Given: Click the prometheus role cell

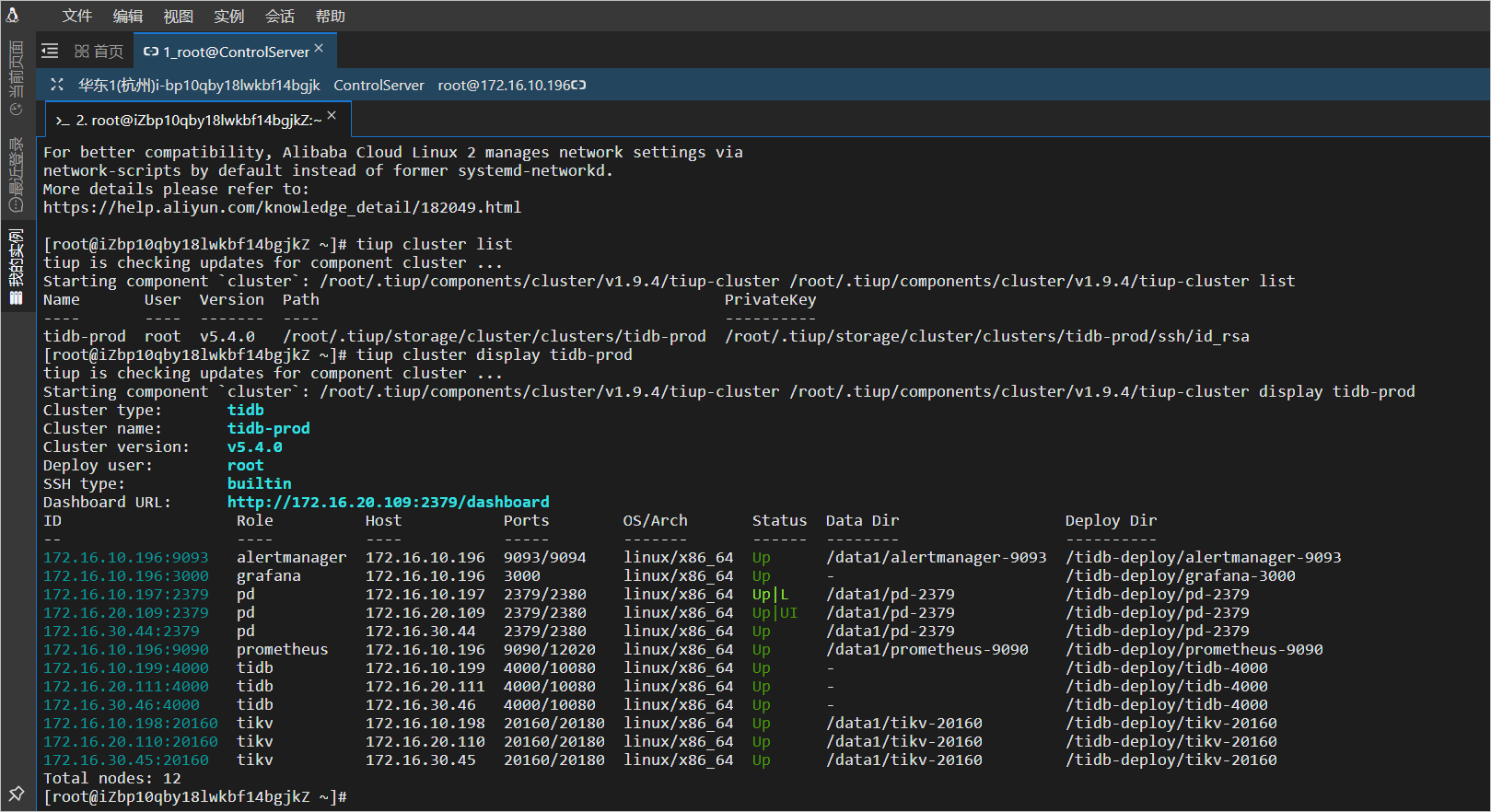Looking at the screenshot, I should (x=282, y=649).
